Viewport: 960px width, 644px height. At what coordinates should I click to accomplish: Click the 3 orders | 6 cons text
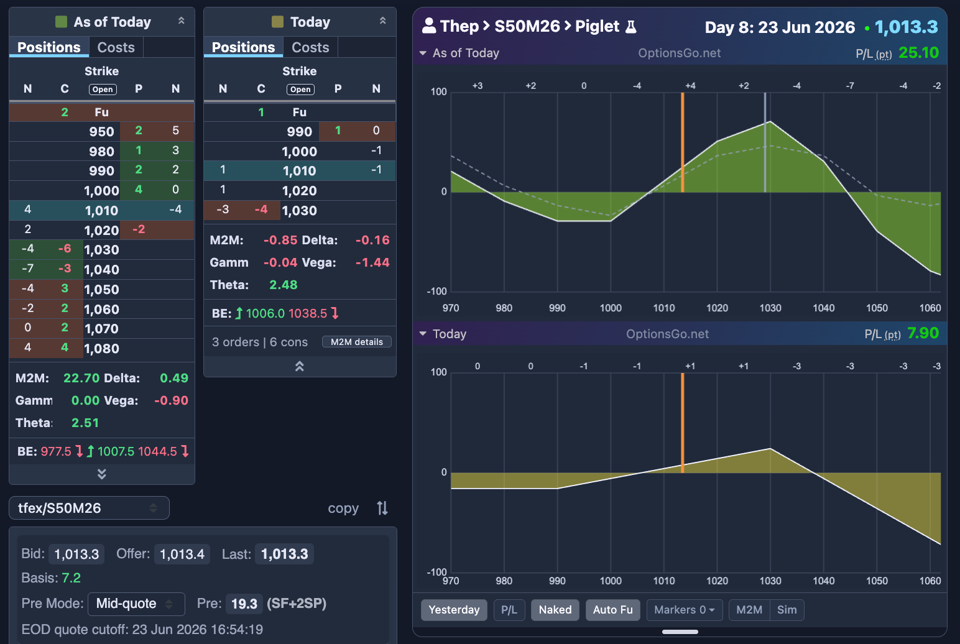click(x=260, y=342)
